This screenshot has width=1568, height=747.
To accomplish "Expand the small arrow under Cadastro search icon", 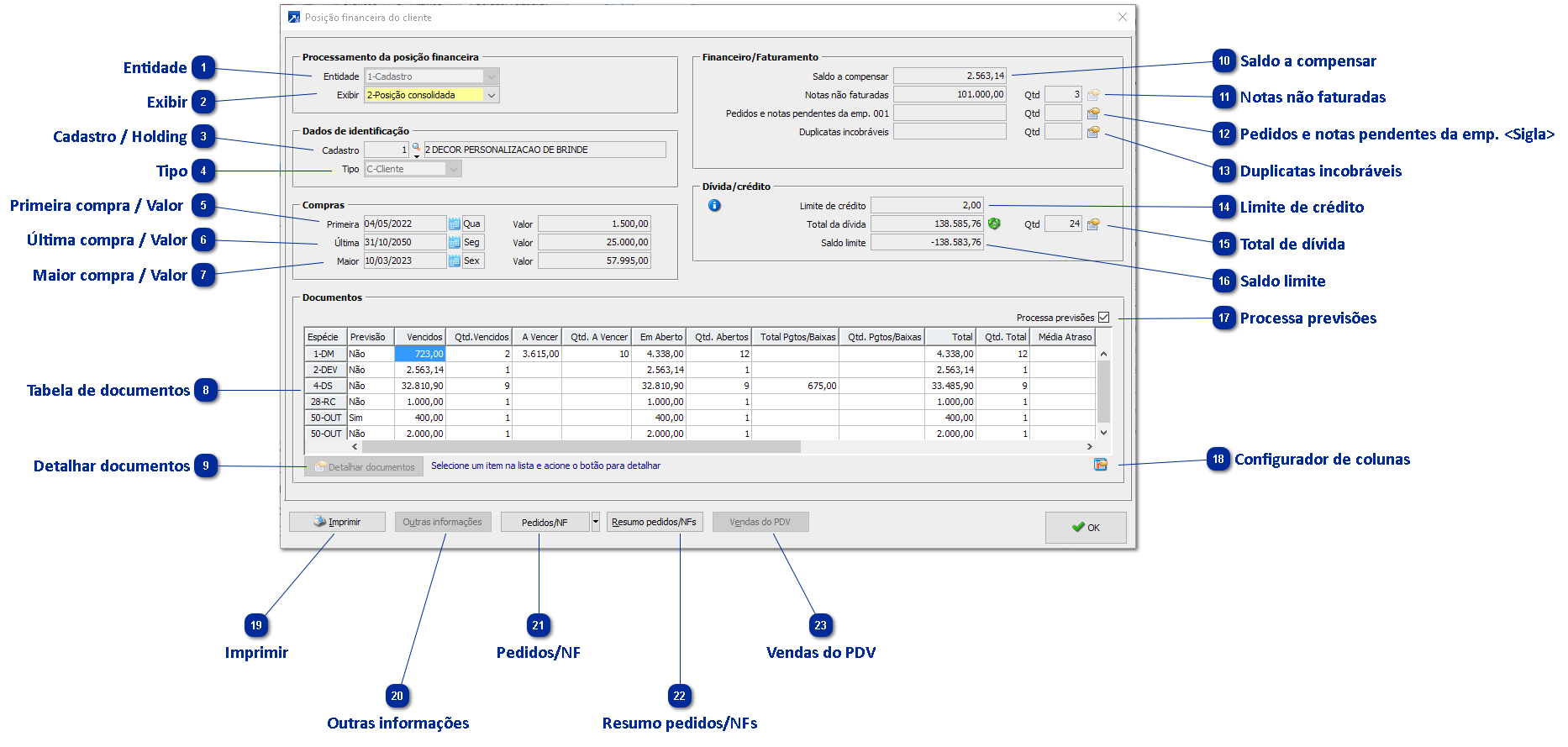I will 417,156.
